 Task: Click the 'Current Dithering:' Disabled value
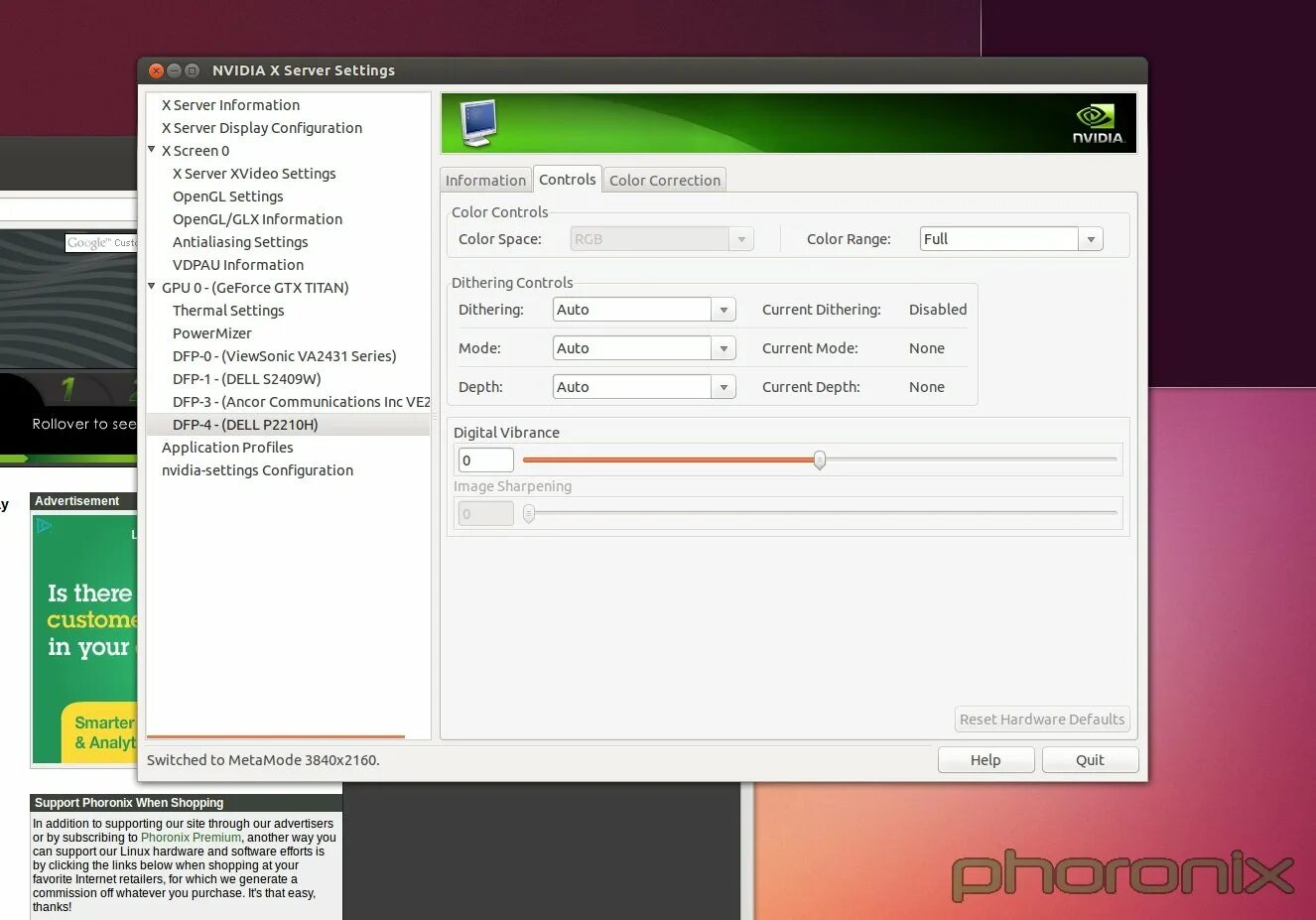pos(938,310)
